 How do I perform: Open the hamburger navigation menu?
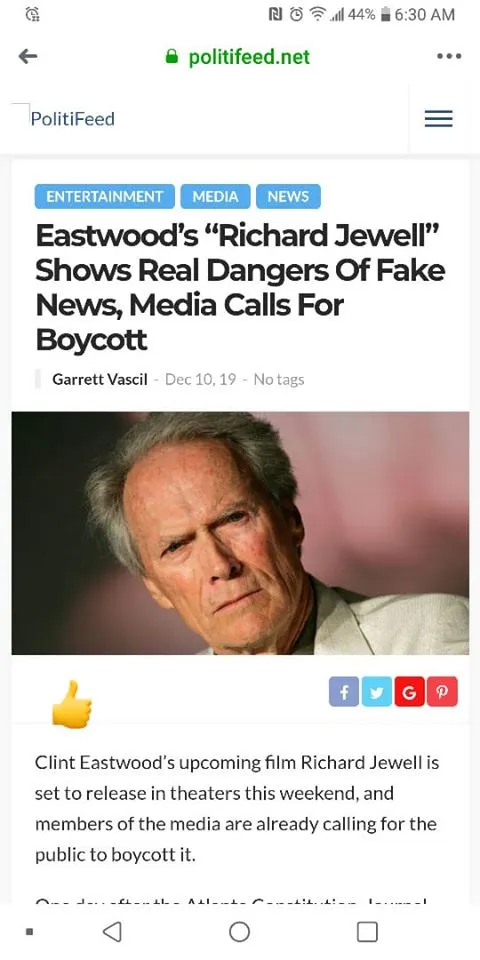(438, 118)
